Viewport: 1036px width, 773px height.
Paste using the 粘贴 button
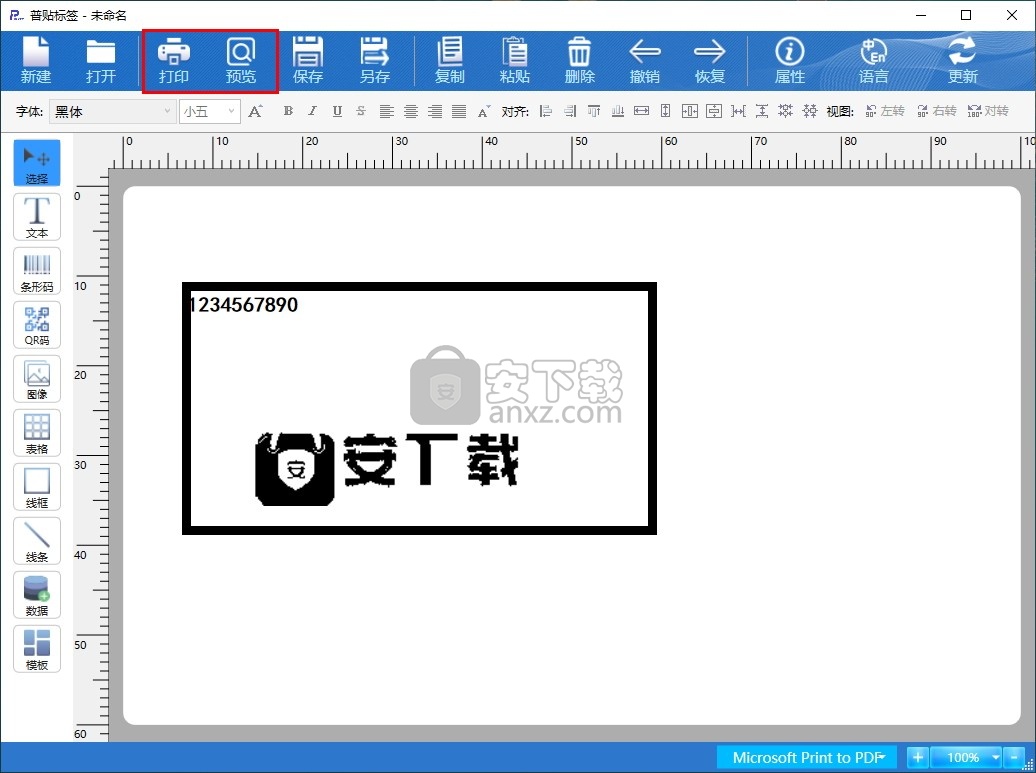[x=515, y=60]
